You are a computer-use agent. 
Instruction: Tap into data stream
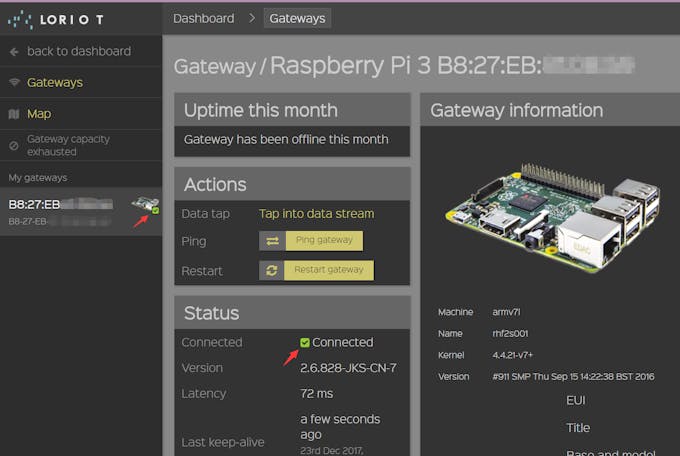[x=317, y=214]
